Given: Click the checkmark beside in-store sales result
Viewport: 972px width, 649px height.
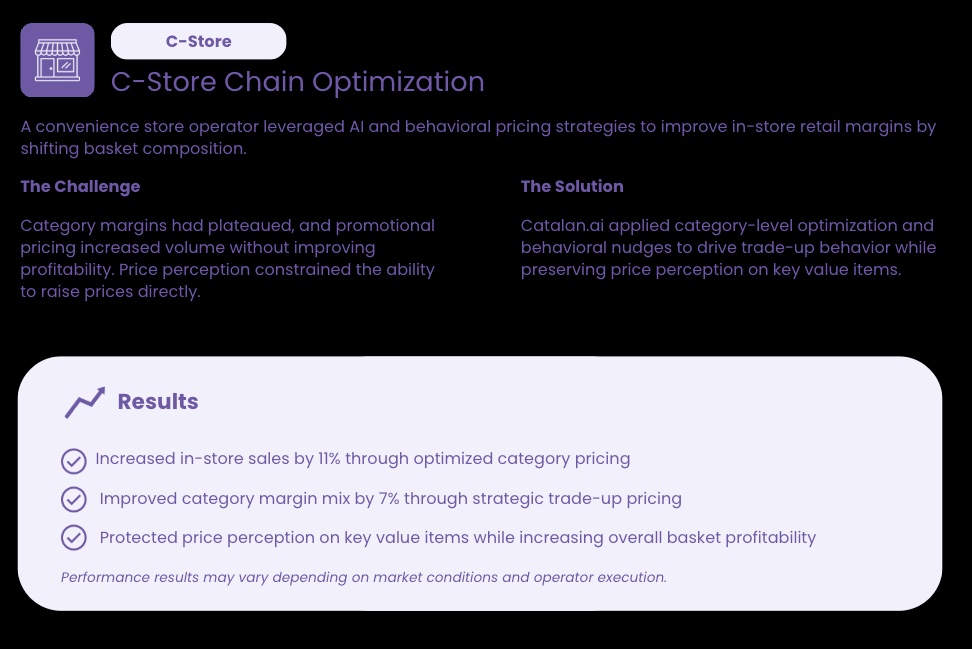Looking at the screenshot, I should (73, 461).
